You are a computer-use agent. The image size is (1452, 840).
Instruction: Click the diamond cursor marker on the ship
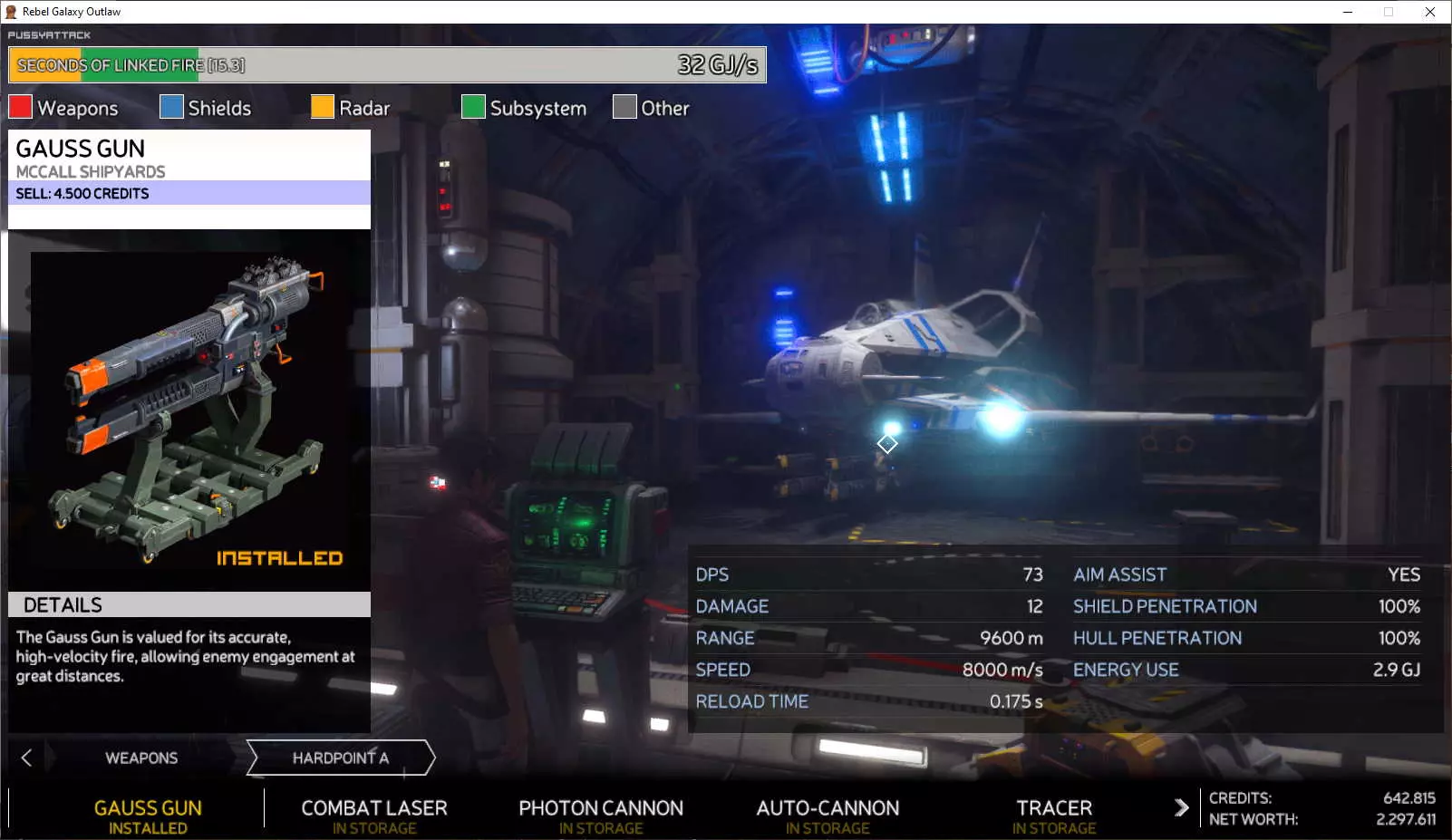(x=887, y=443)
